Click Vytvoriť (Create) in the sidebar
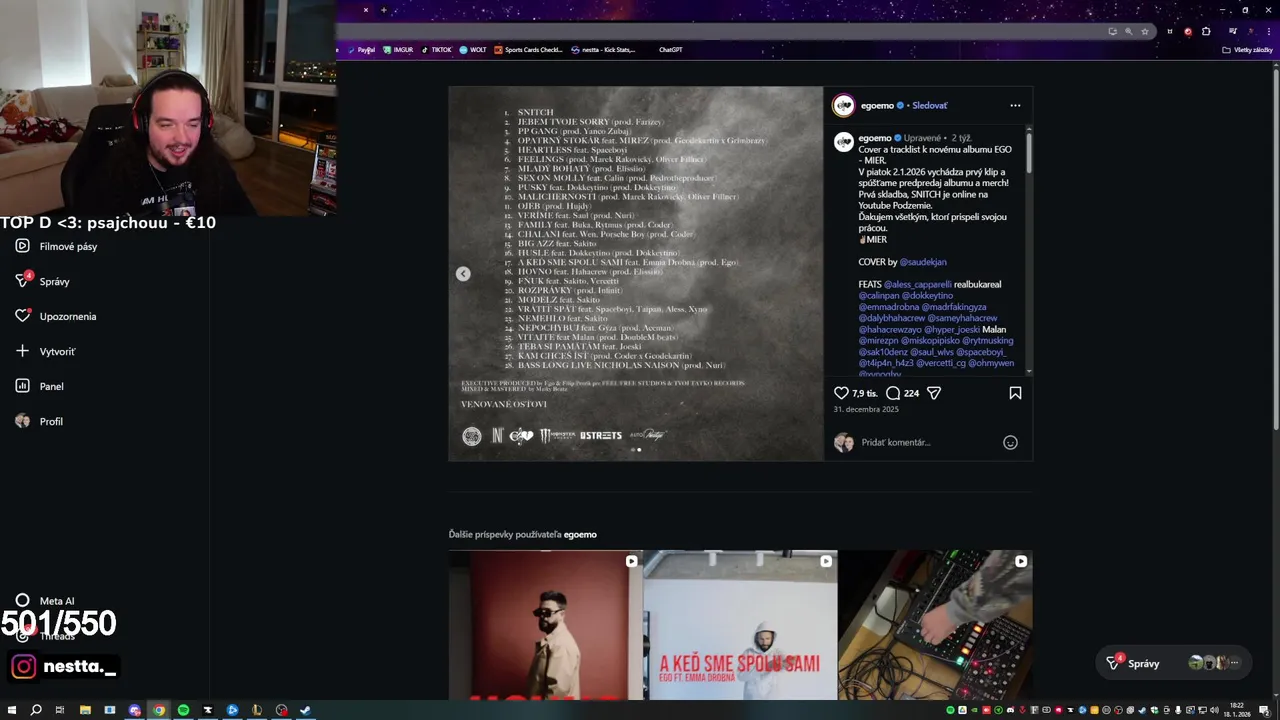 point(45,351)
